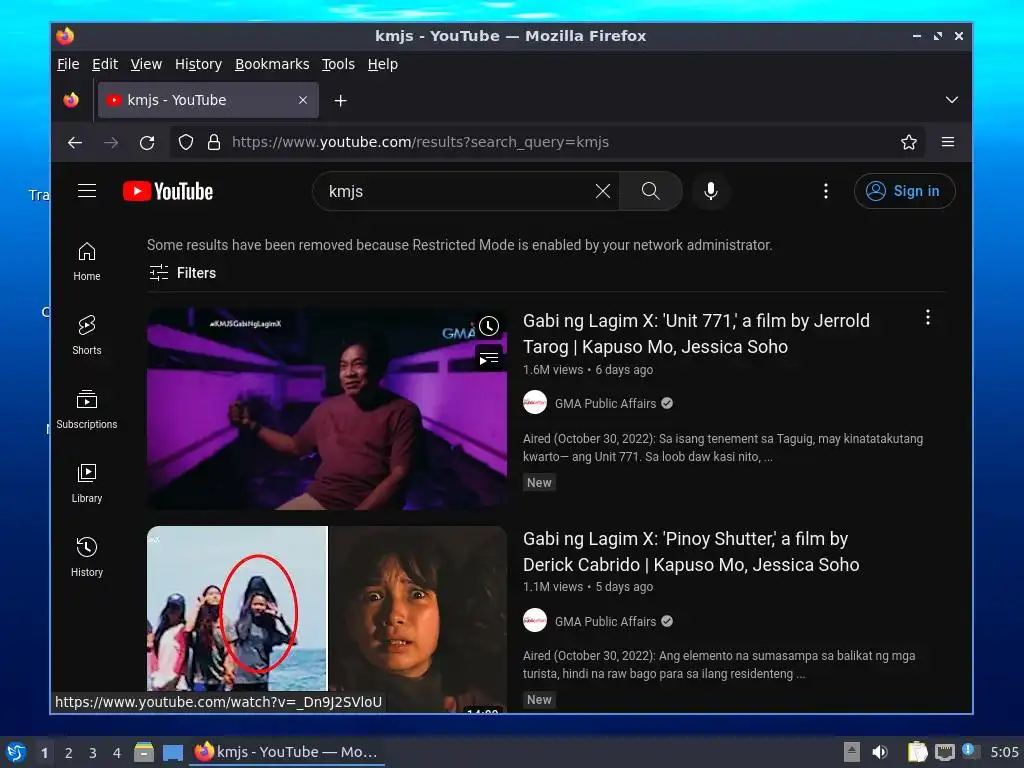The width and height of the screenshot is (1024, 768).
Task: Click the taskbar clock
Action: pos(1004,752)
